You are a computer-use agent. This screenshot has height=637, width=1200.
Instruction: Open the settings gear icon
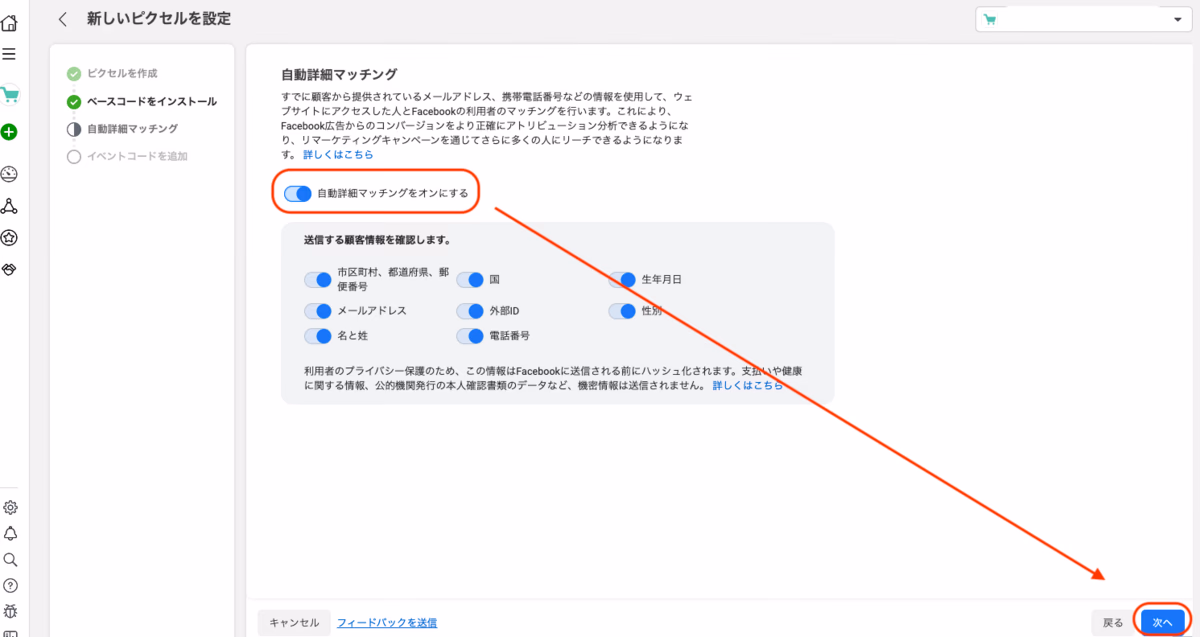[10, 508]
